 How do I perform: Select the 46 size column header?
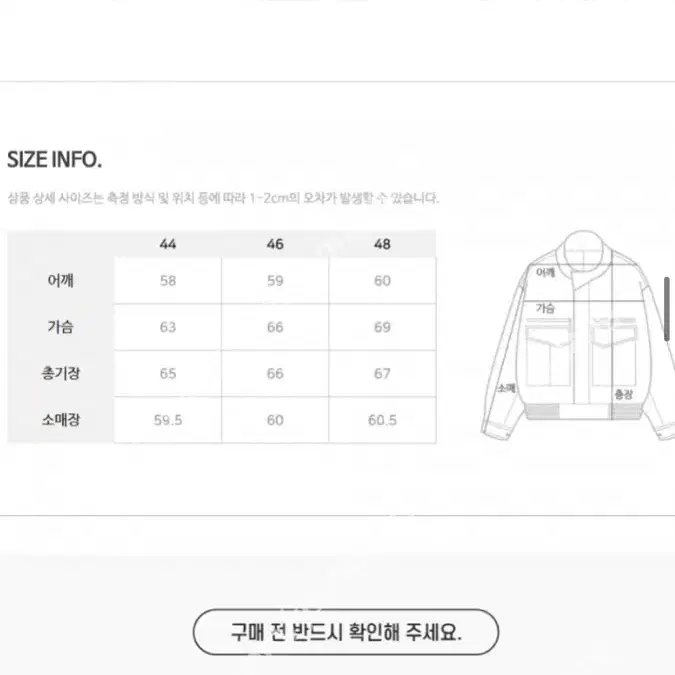[x=275, y=244]
